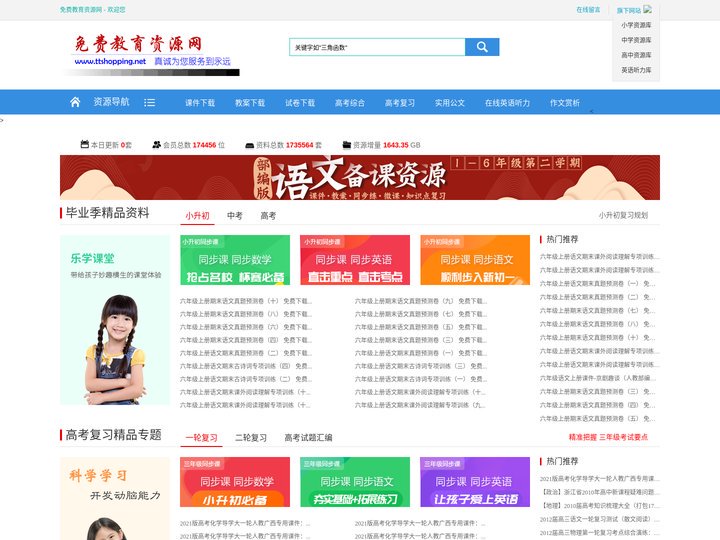Focus the keyword search input field

[377, 47]
